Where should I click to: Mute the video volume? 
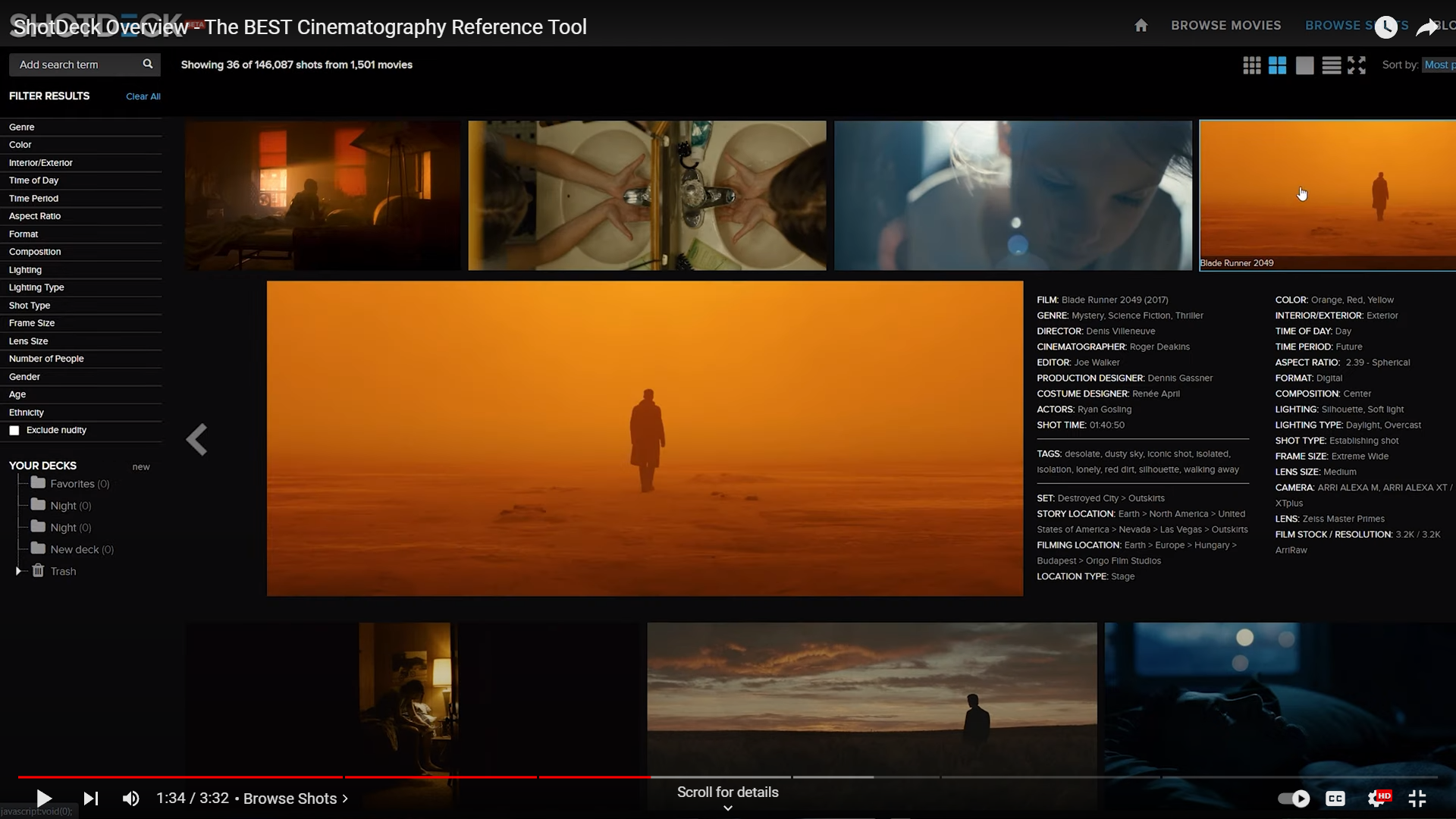131,799
